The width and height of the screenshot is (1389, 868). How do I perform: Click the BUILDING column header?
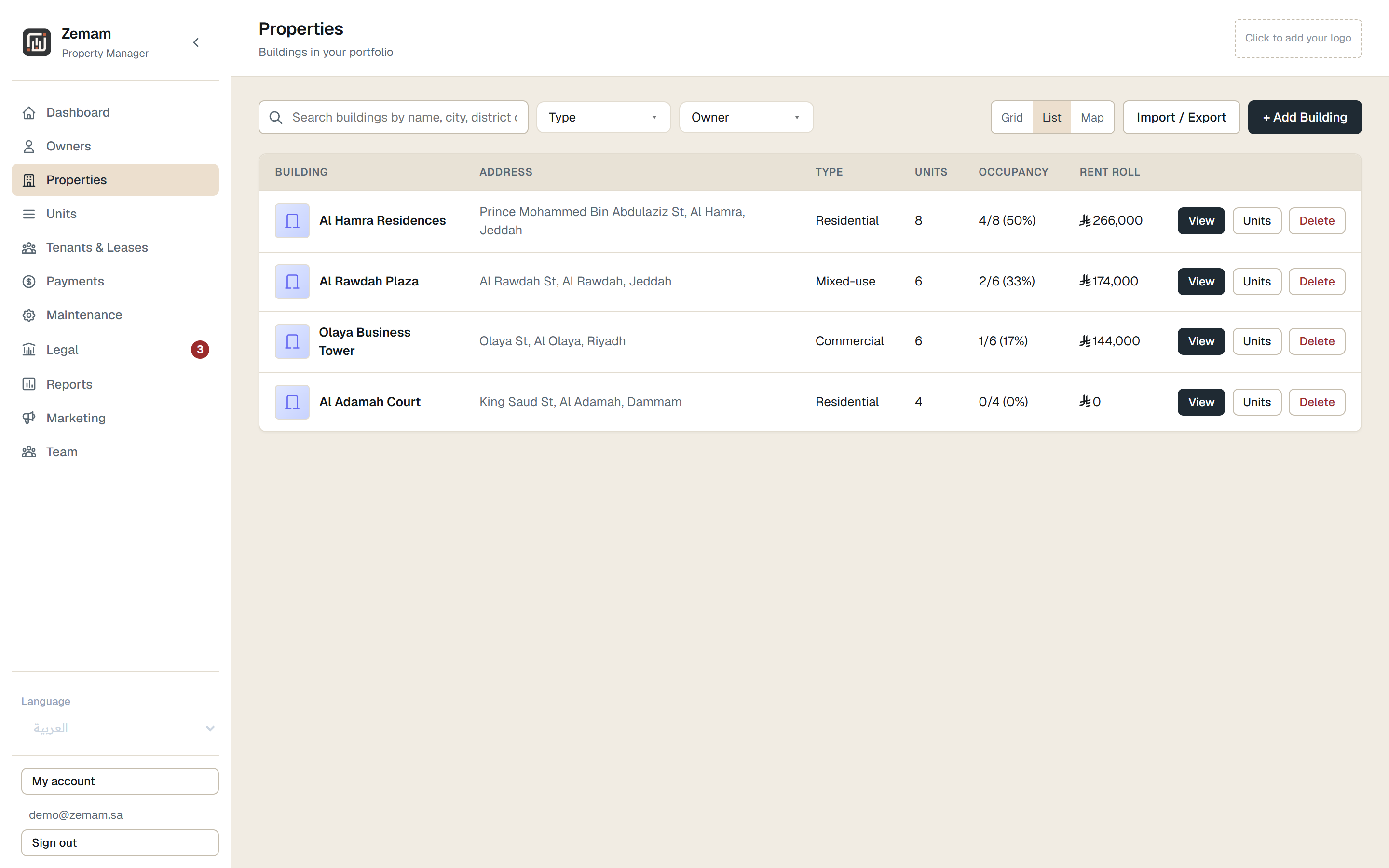click(x=301, y=172)
